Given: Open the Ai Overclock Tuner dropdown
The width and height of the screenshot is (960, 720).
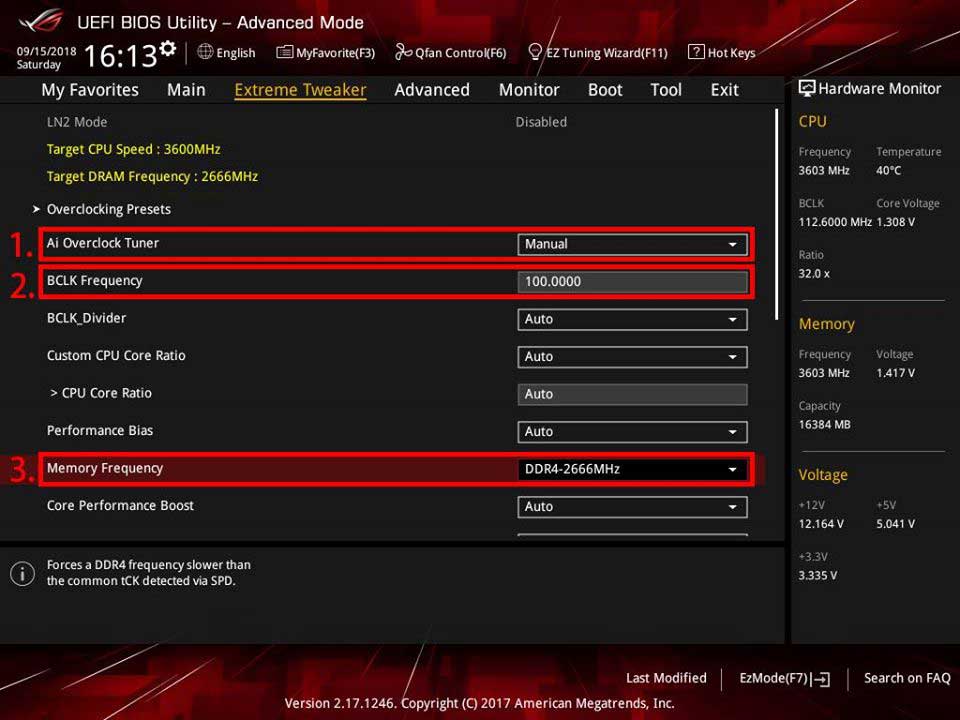Looking at the screenshot, I should 632,244.
